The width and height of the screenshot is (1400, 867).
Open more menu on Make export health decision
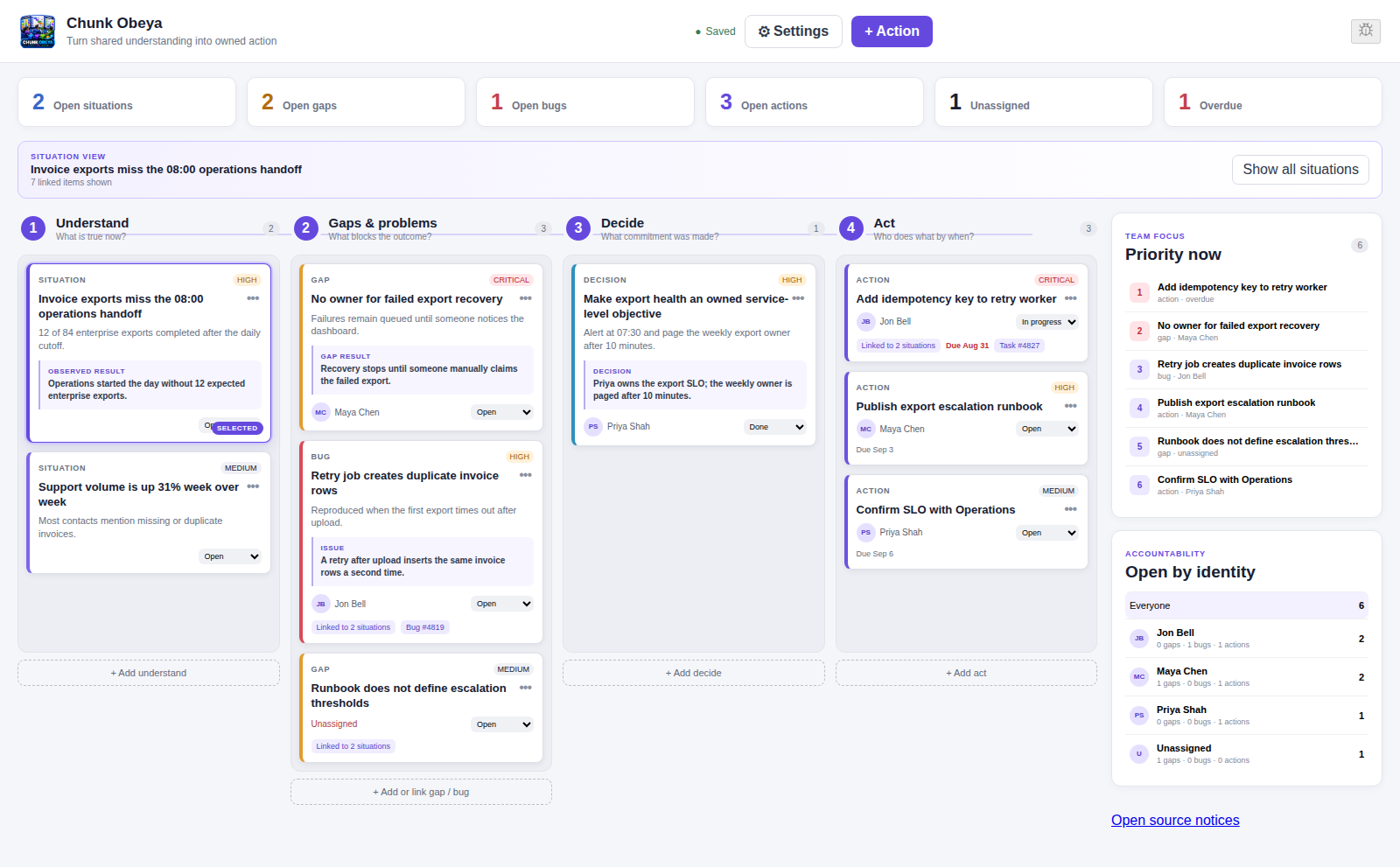click(x=798, y=298)
